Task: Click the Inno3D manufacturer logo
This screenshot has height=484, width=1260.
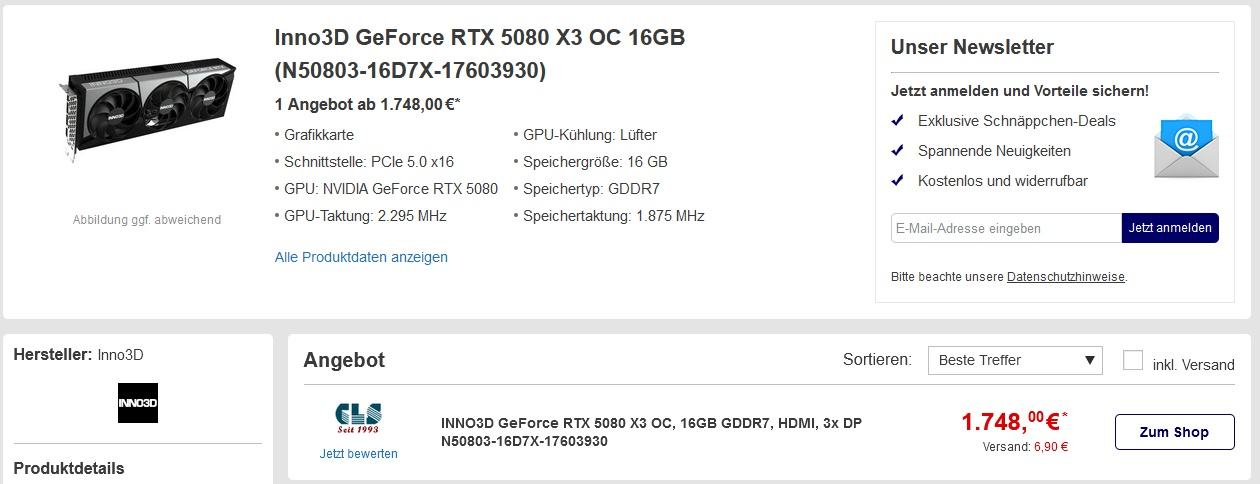Action: (138, 403)
